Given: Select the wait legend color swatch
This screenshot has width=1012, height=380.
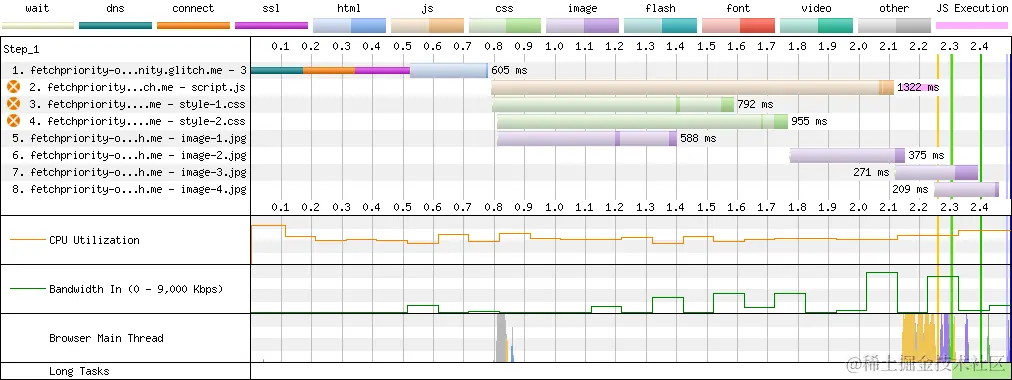Looking at the screenshot, I should (x=38, y=26).
